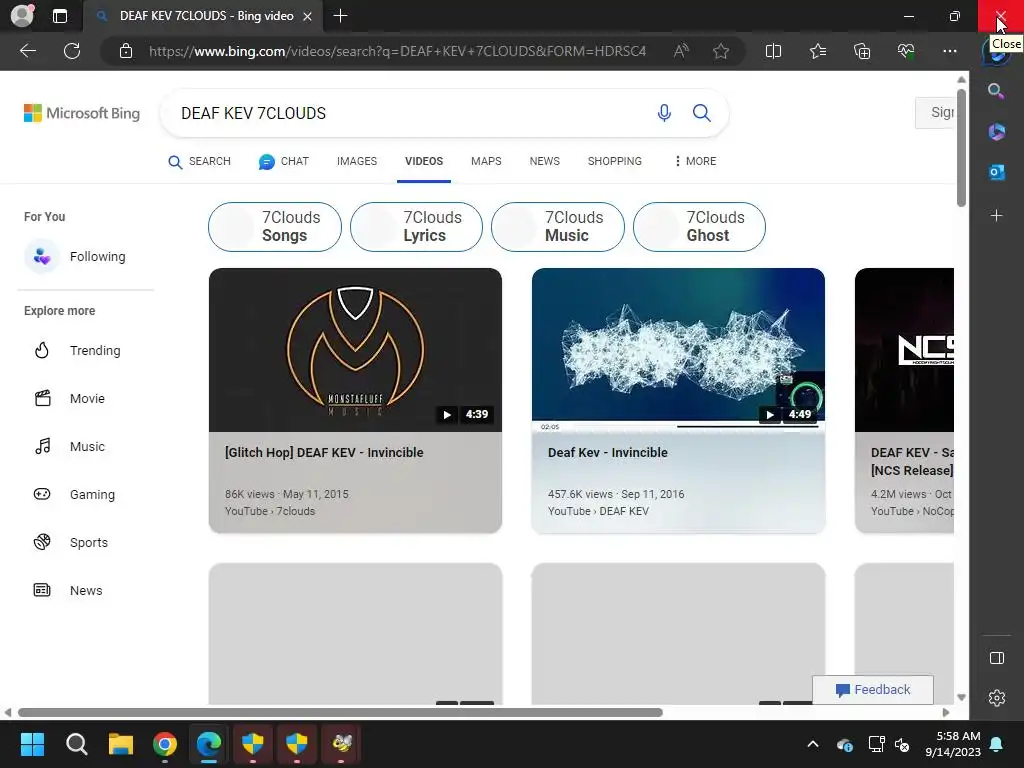Add a sidebar app with plus icon
The width and height of the screenshot is (1024, 768).
[x=996, y=216]
